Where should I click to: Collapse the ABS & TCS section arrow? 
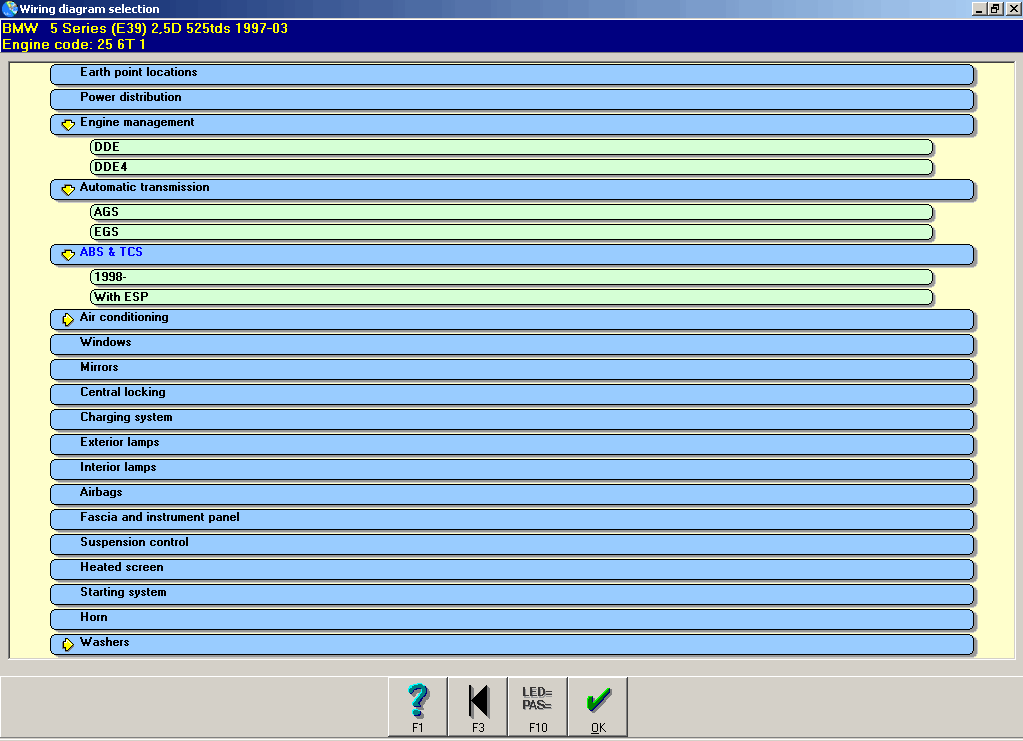[x=68, y=254]
